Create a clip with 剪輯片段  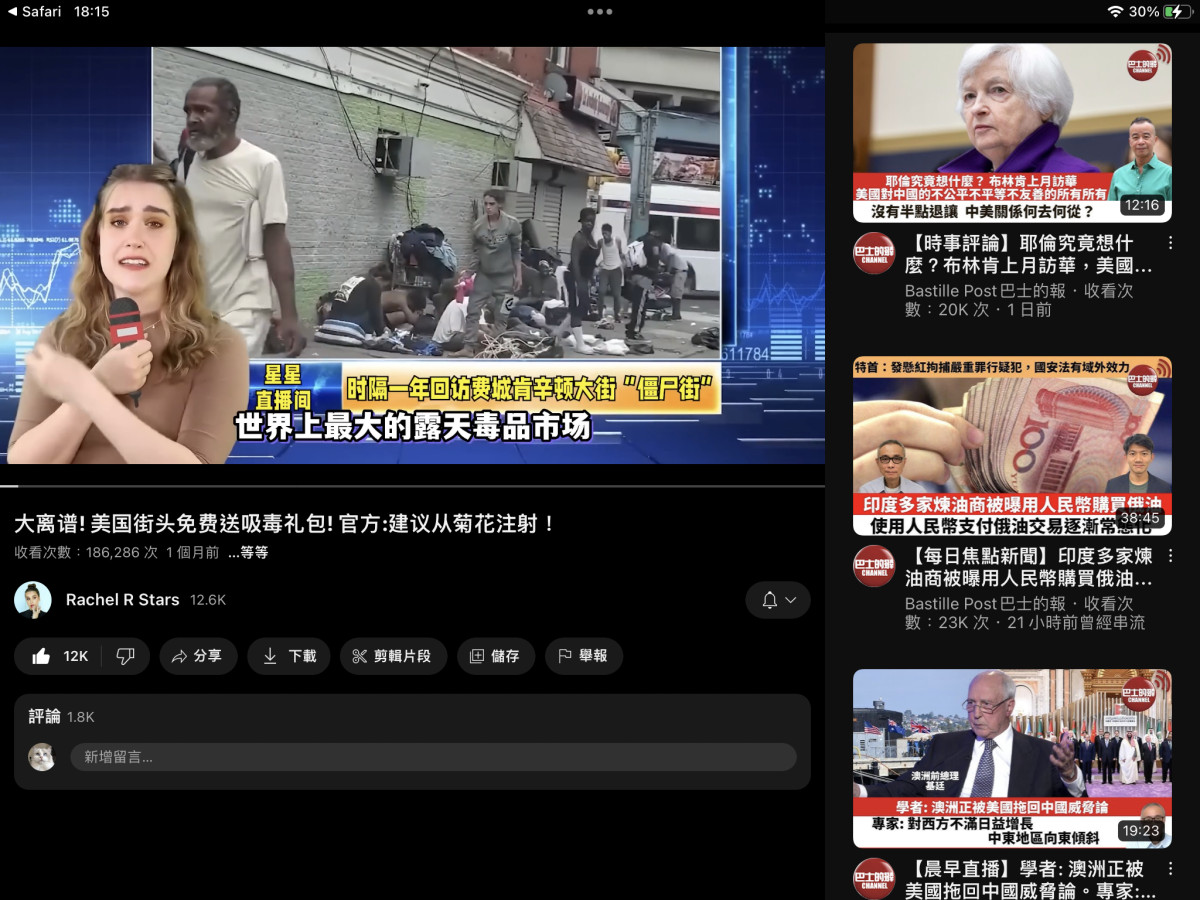[x=393, y=656]
